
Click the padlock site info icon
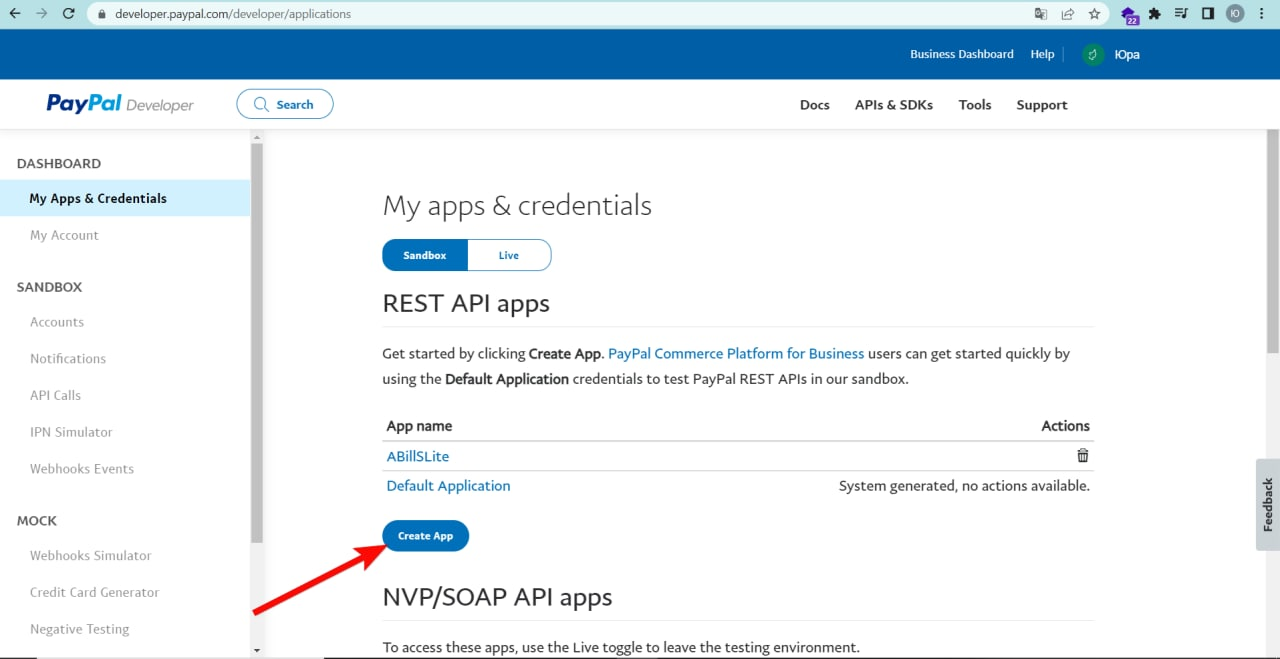coord(102,14)
